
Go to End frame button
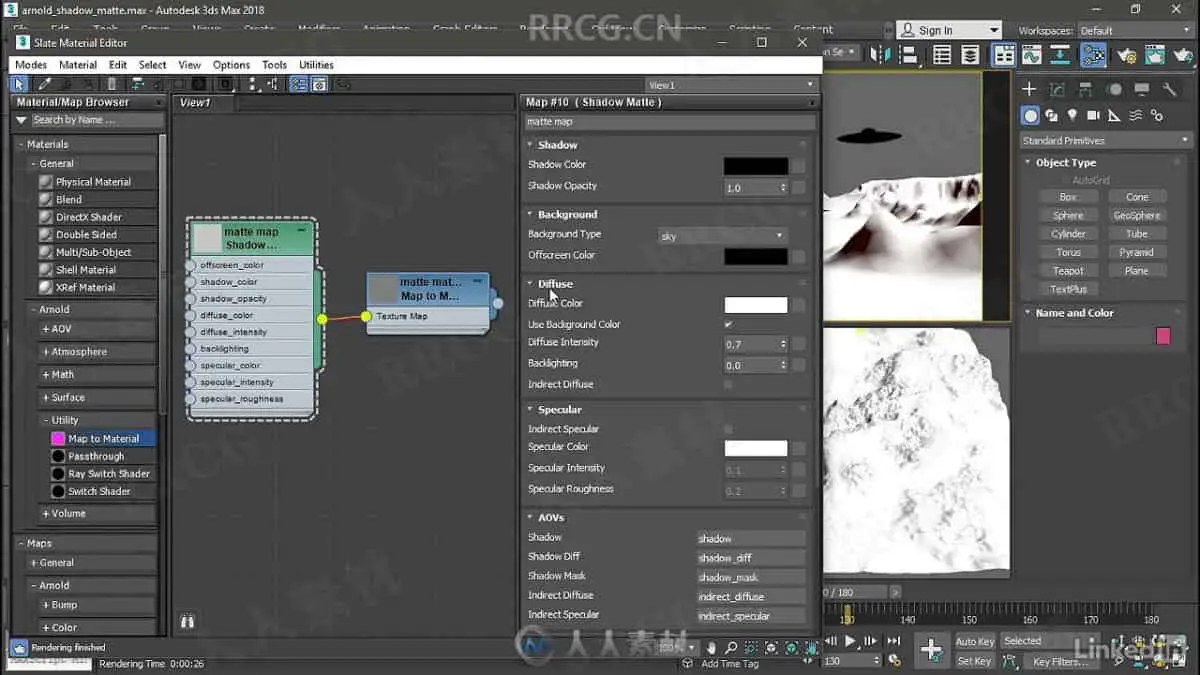point(894,641)
